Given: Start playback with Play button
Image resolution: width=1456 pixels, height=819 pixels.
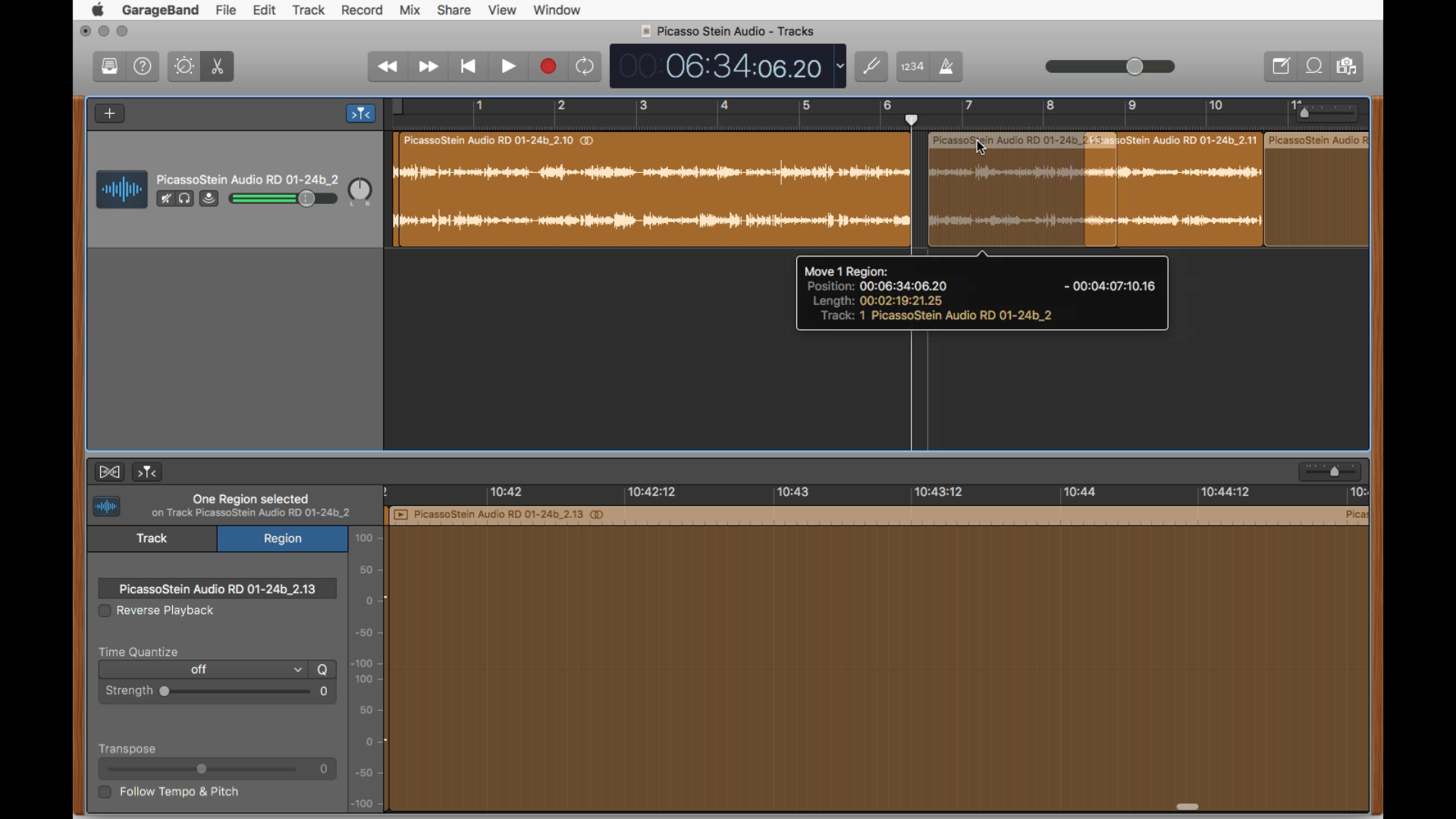Looking at the screenshot, I should [509, 67].
